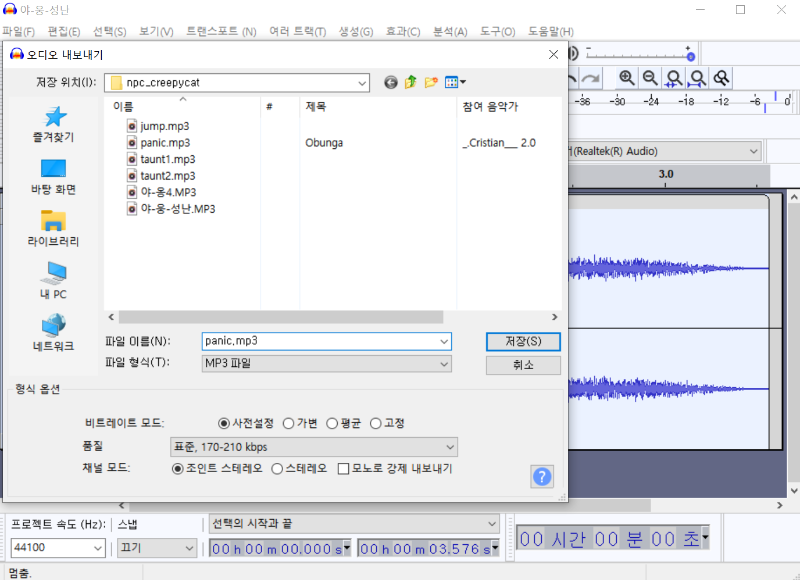Image resolution: width=800 pixels, height=580 pixels.
Task: Fit selection to width in Audacity
Action: tap(673, 78)
